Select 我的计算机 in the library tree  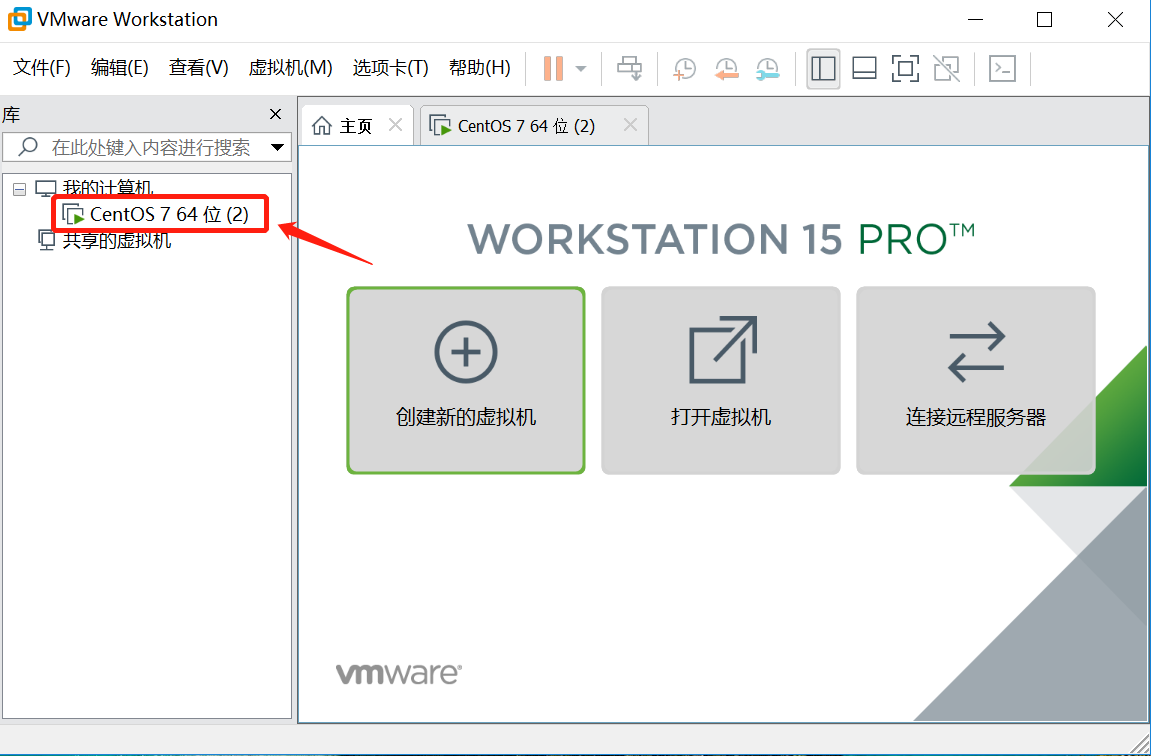point(108,188)
